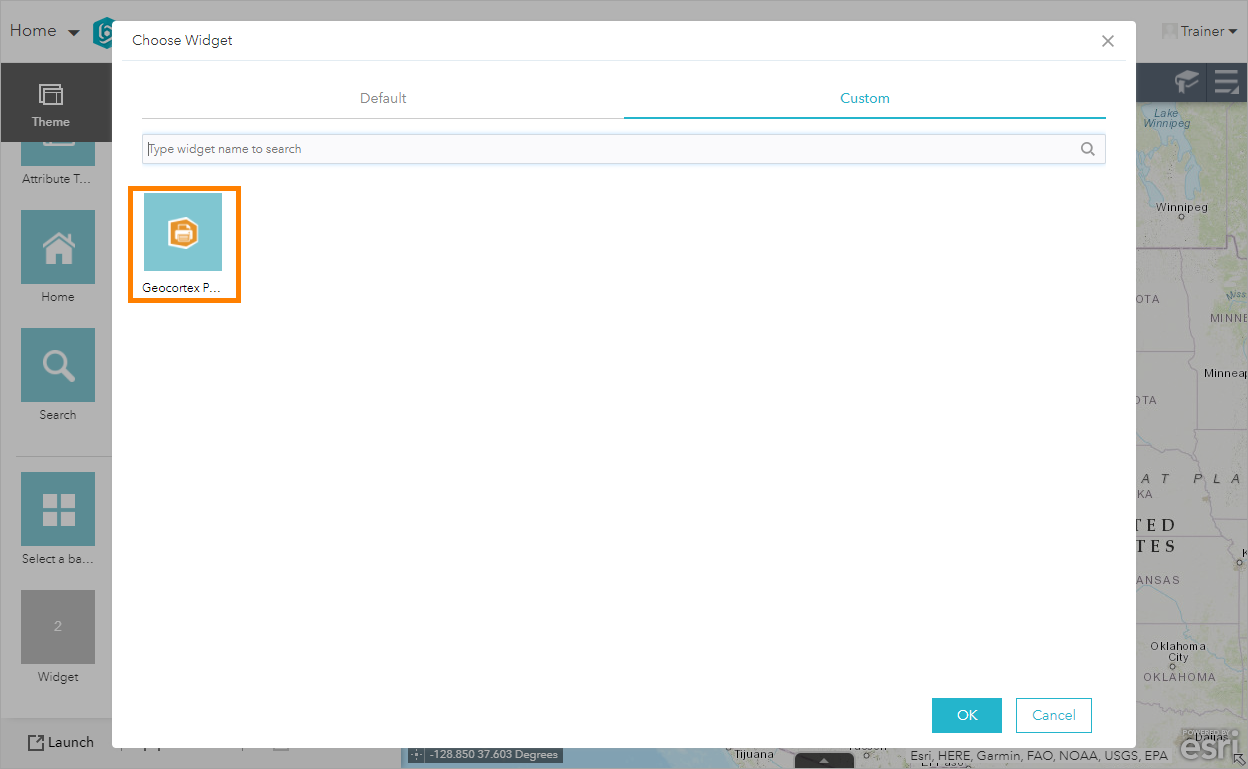Click the empty Widget 2 placeholder slot
1248x769 pixels.
click(57, 627)
